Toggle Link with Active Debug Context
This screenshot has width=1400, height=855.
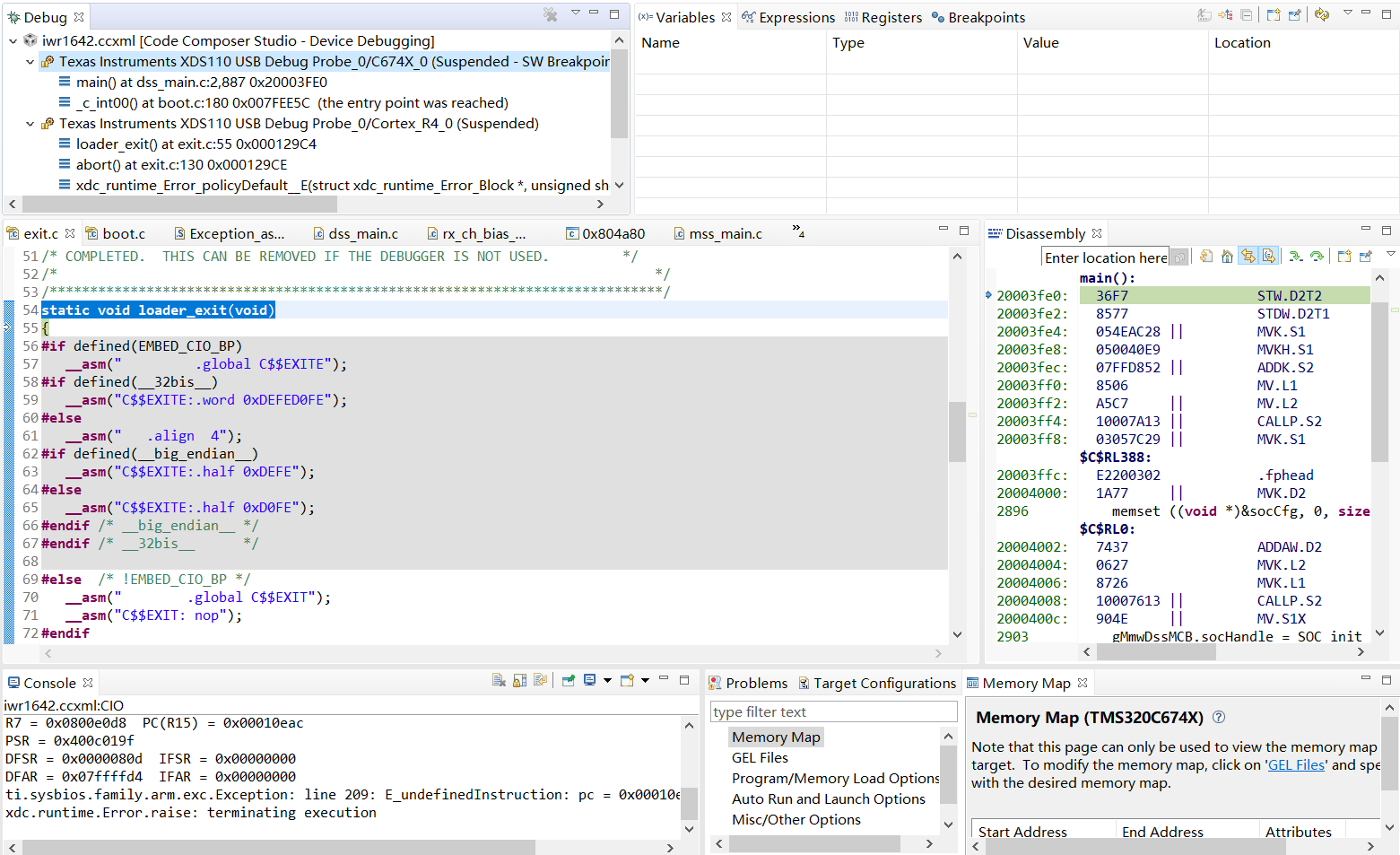(1248, 257)
